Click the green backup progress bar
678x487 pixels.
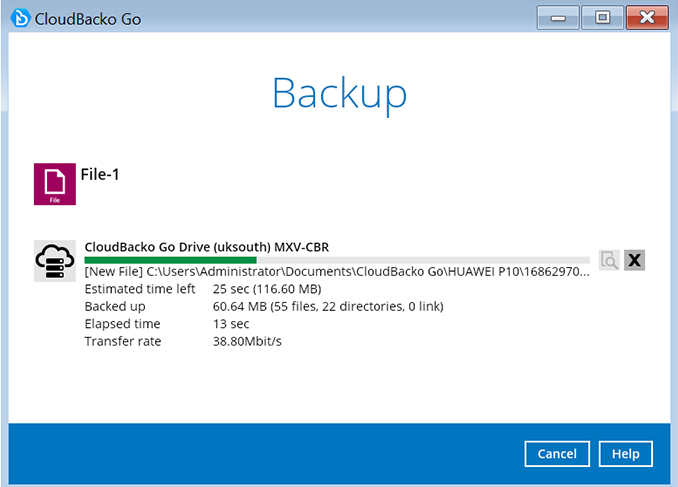click(337, 260)
